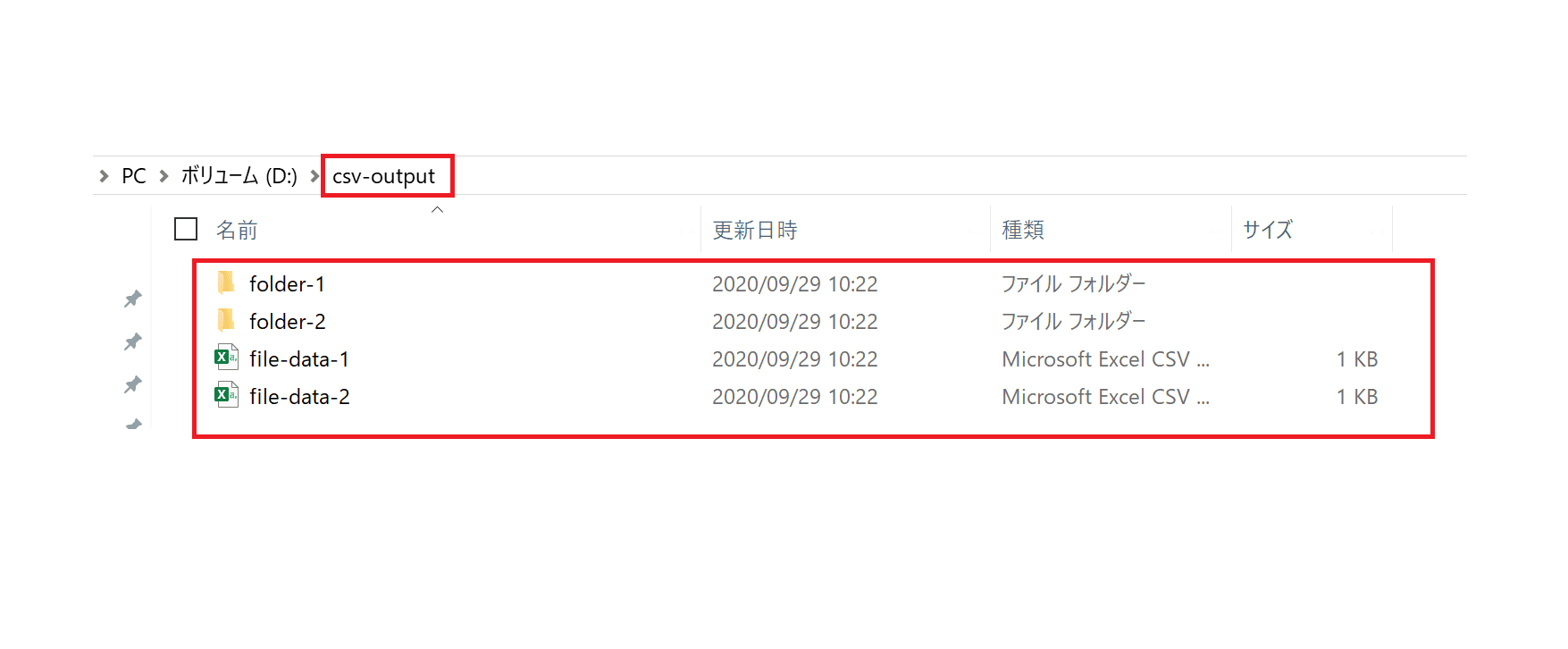Expand the chevron before ボリューム (D:)
This screenshot has height=649, width=1568.
164,176
